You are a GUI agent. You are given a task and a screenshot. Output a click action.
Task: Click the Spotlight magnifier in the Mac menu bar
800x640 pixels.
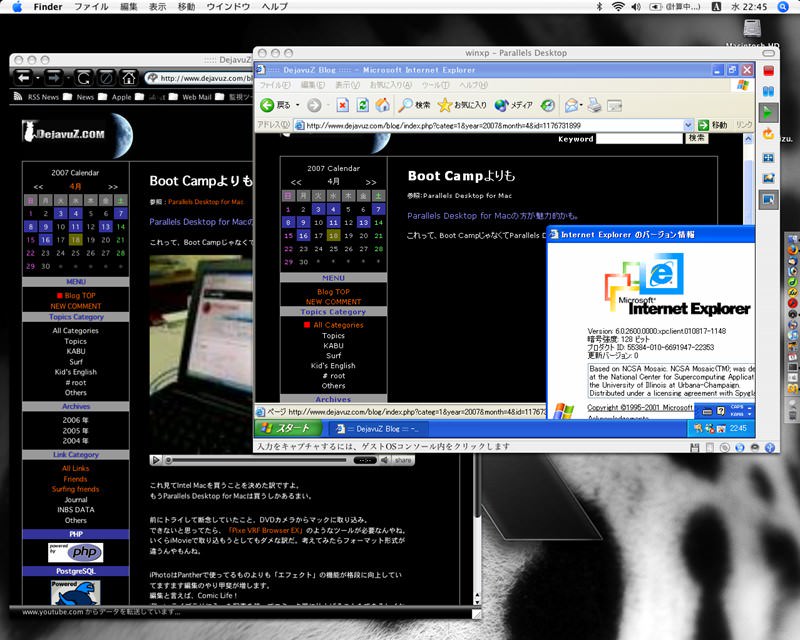tap(784, 7)
